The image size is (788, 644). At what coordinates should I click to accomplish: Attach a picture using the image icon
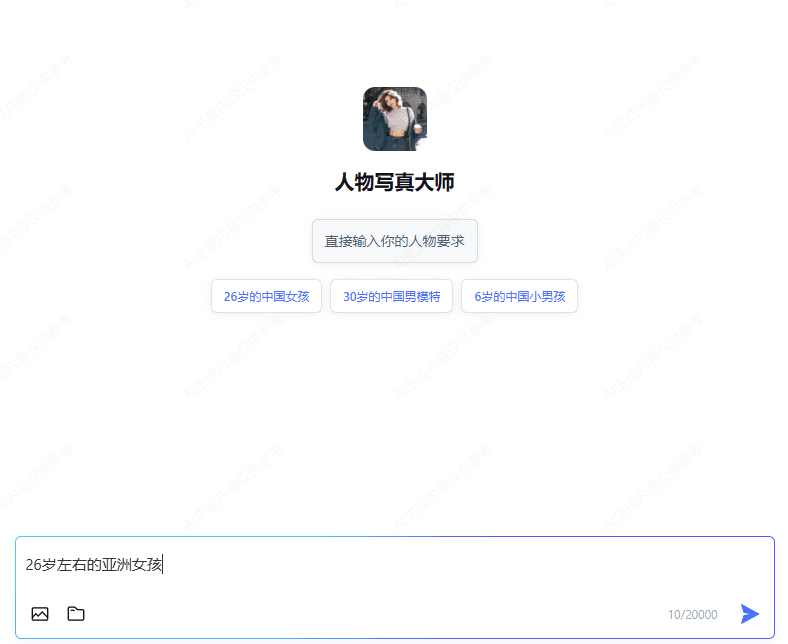(x=40, y=614)
